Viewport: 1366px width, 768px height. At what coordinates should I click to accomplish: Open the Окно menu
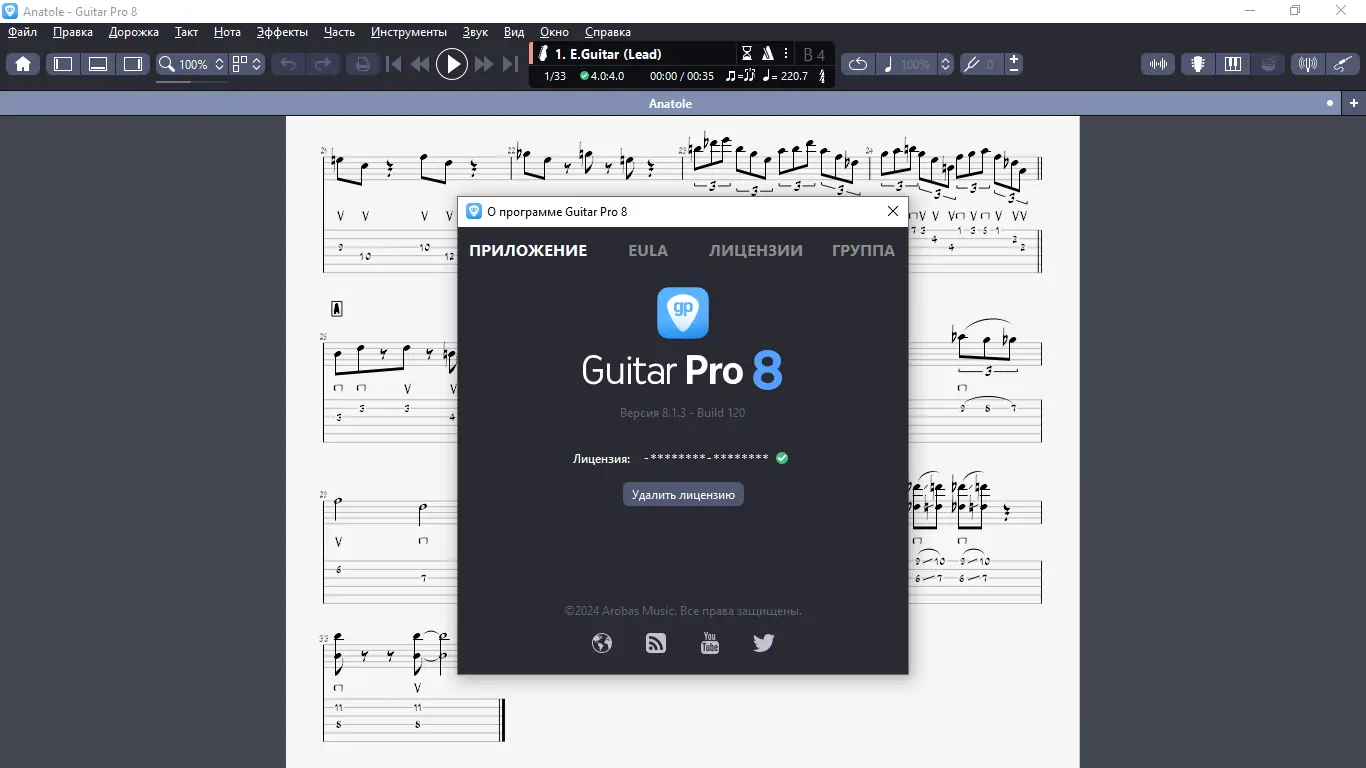555,32
